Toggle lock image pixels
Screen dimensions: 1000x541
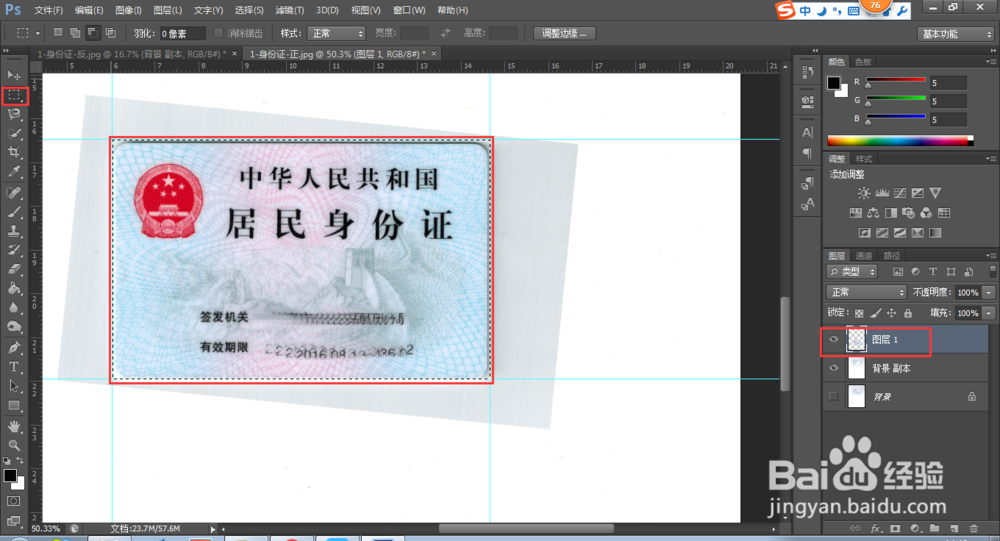[x=876, y=313]
